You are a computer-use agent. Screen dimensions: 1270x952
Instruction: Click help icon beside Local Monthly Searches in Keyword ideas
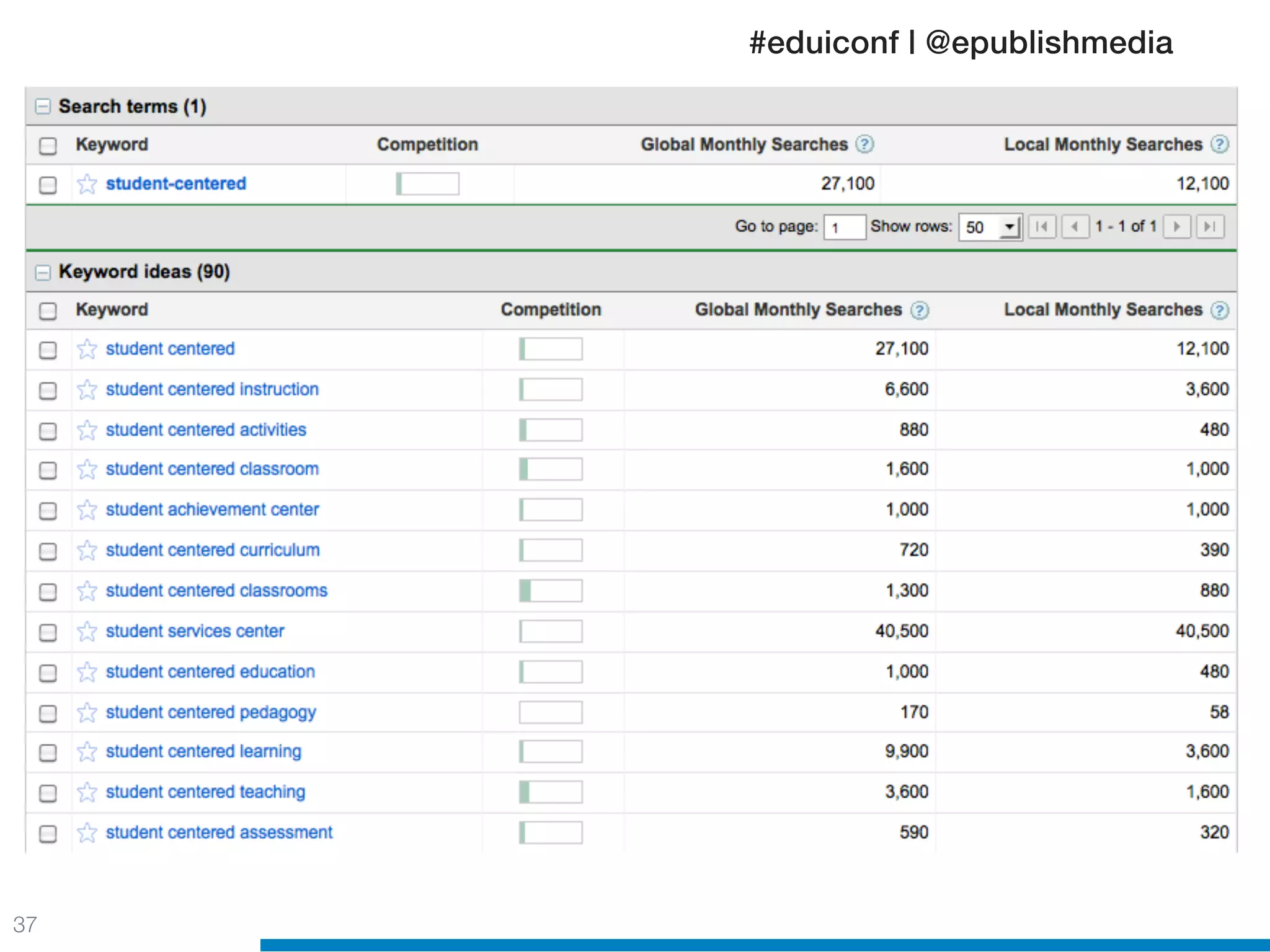click(1219, 310)
